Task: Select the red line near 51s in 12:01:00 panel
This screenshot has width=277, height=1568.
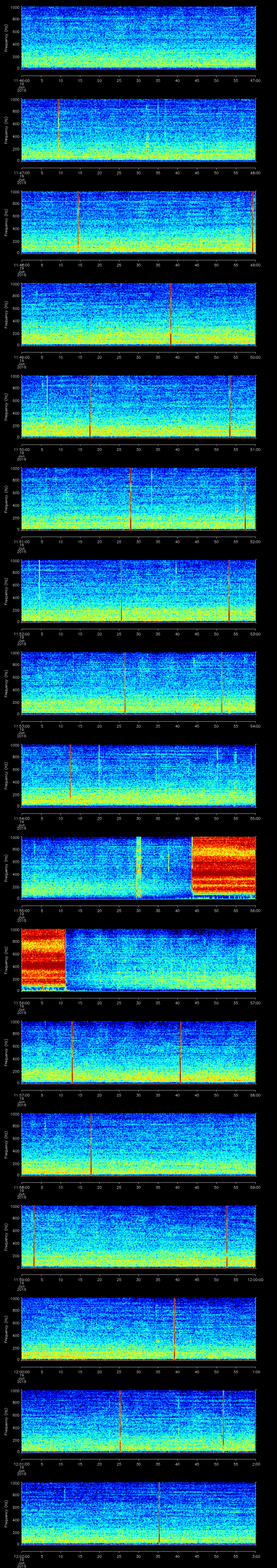Action: (x=223, y=1421)
